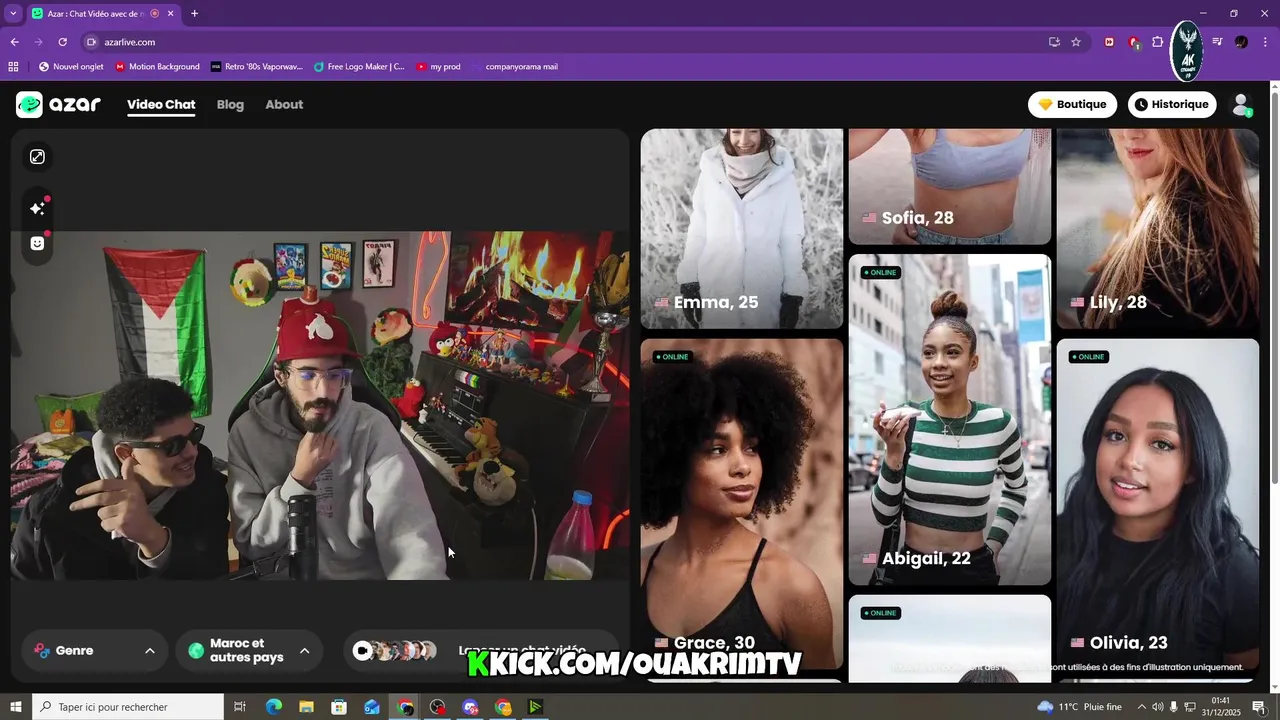Image resolution: width=1280 pixels, height=720 pixels.
Task: Open Free Logo Maker bookmark
Action: coord(359,67)
